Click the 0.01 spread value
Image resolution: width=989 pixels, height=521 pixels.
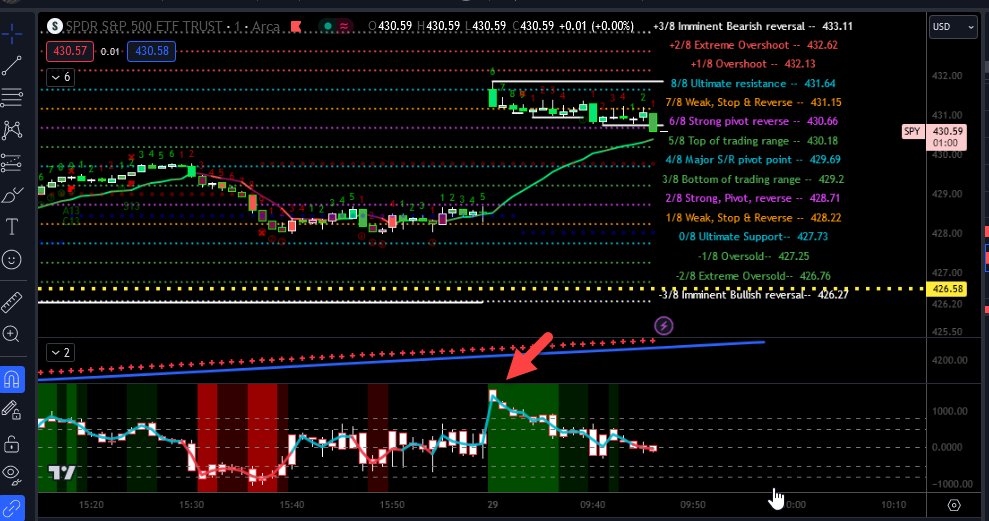coord(110,52)
